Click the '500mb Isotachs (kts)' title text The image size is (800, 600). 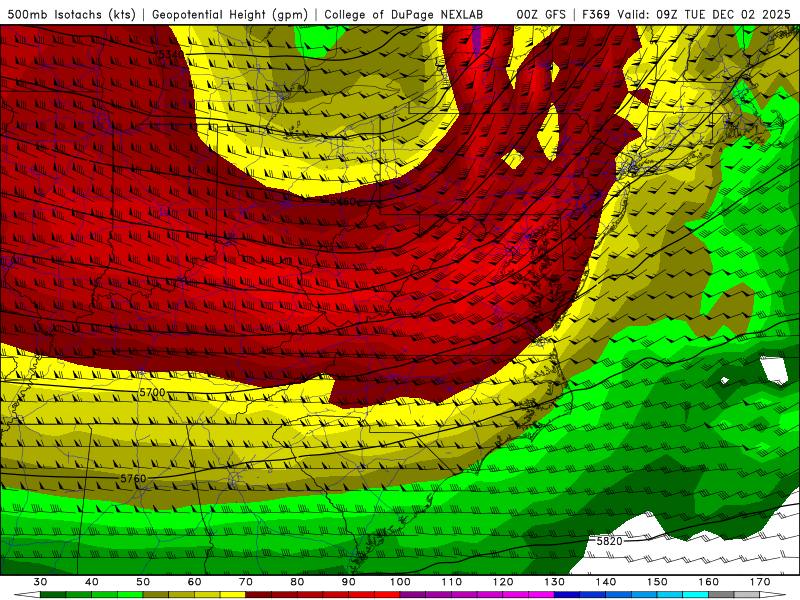(x=71, y=15)
